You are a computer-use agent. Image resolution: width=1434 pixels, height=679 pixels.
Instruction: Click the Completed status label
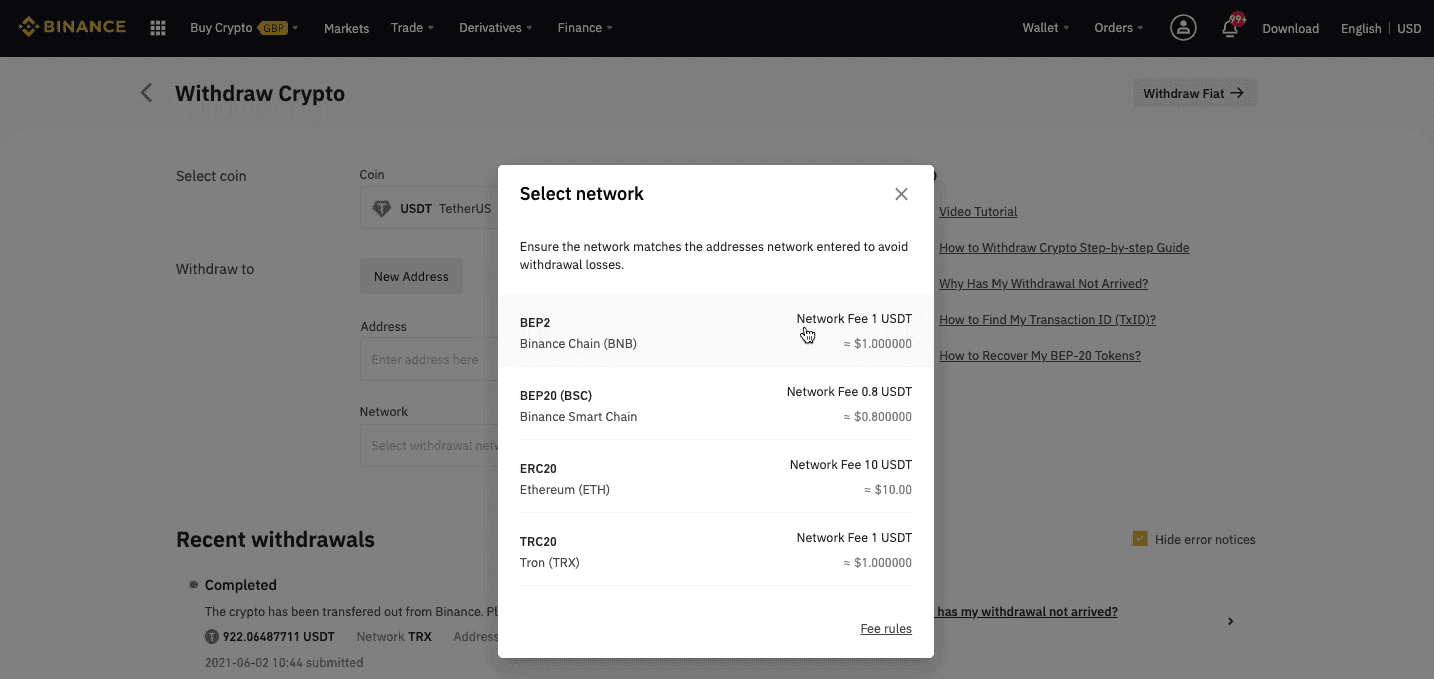pos(240,585)
